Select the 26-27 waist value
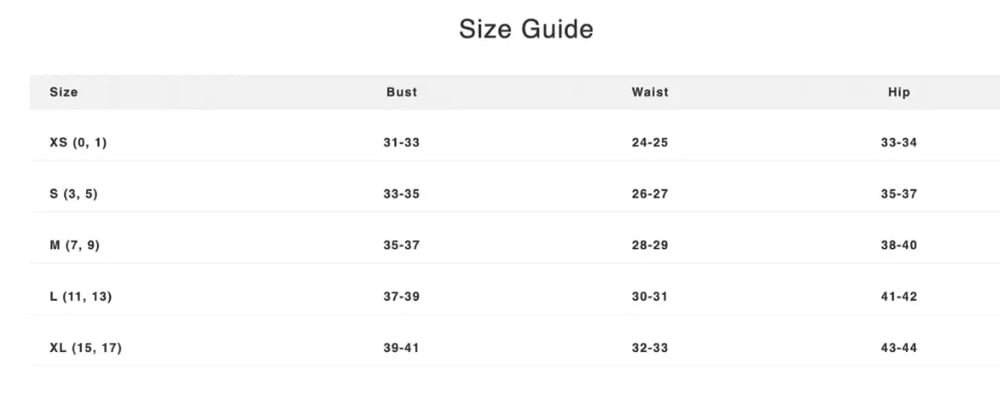This screenshot has height=399, width=1000. click(x=650, y=194)
